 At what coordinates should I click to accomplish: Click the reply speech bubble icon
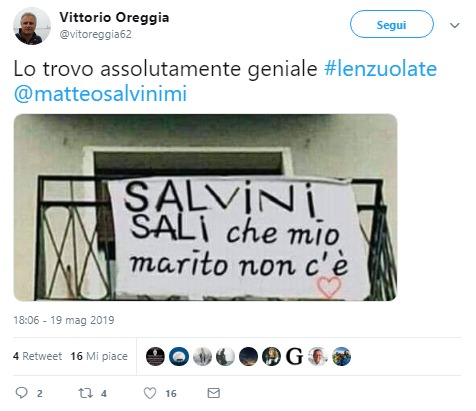pos(22,393)
